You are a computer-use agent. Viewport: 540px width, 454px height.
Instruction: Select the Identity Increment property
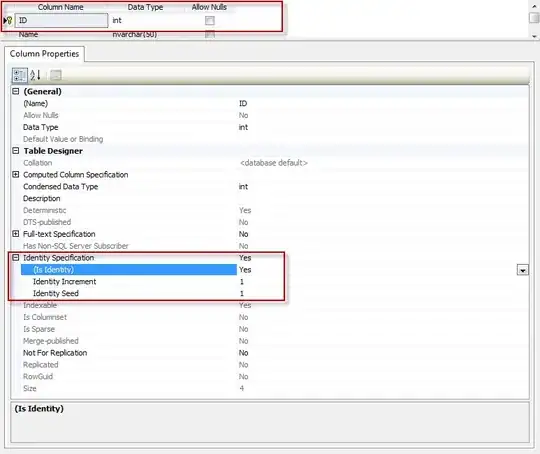pyautogui.click(x=64, y=281)
